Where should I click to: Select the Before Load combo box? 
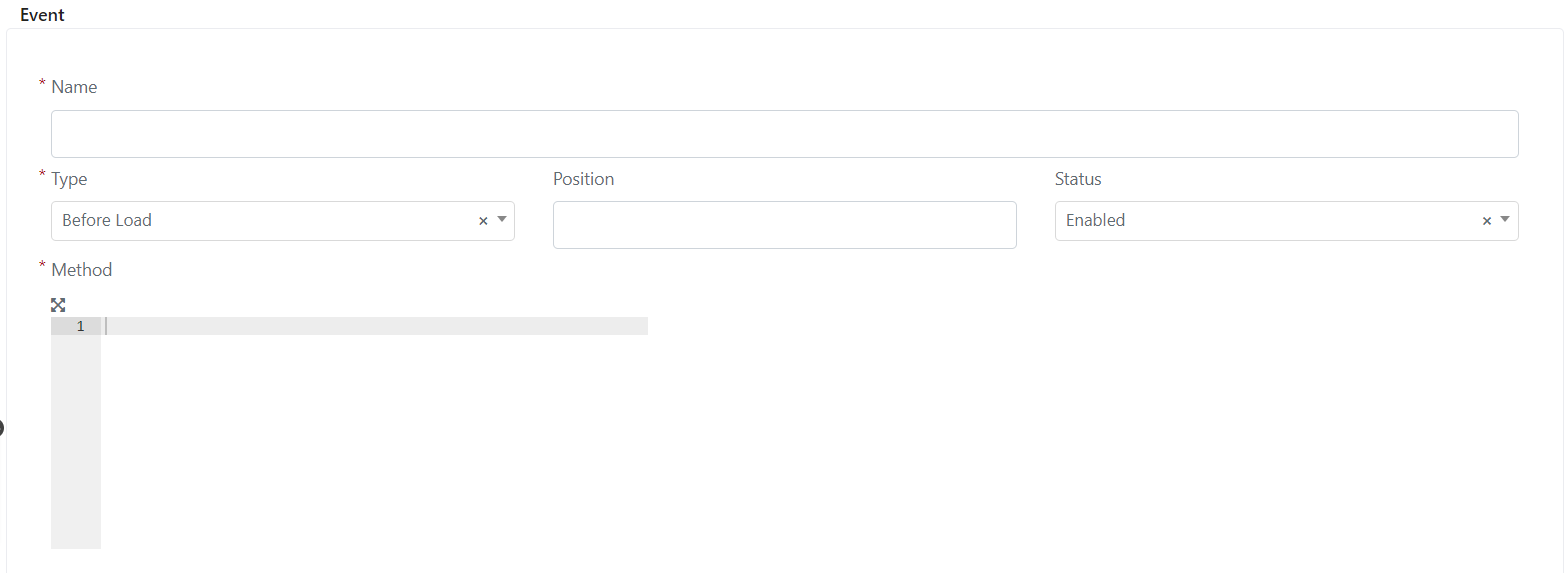coord(283,221)
